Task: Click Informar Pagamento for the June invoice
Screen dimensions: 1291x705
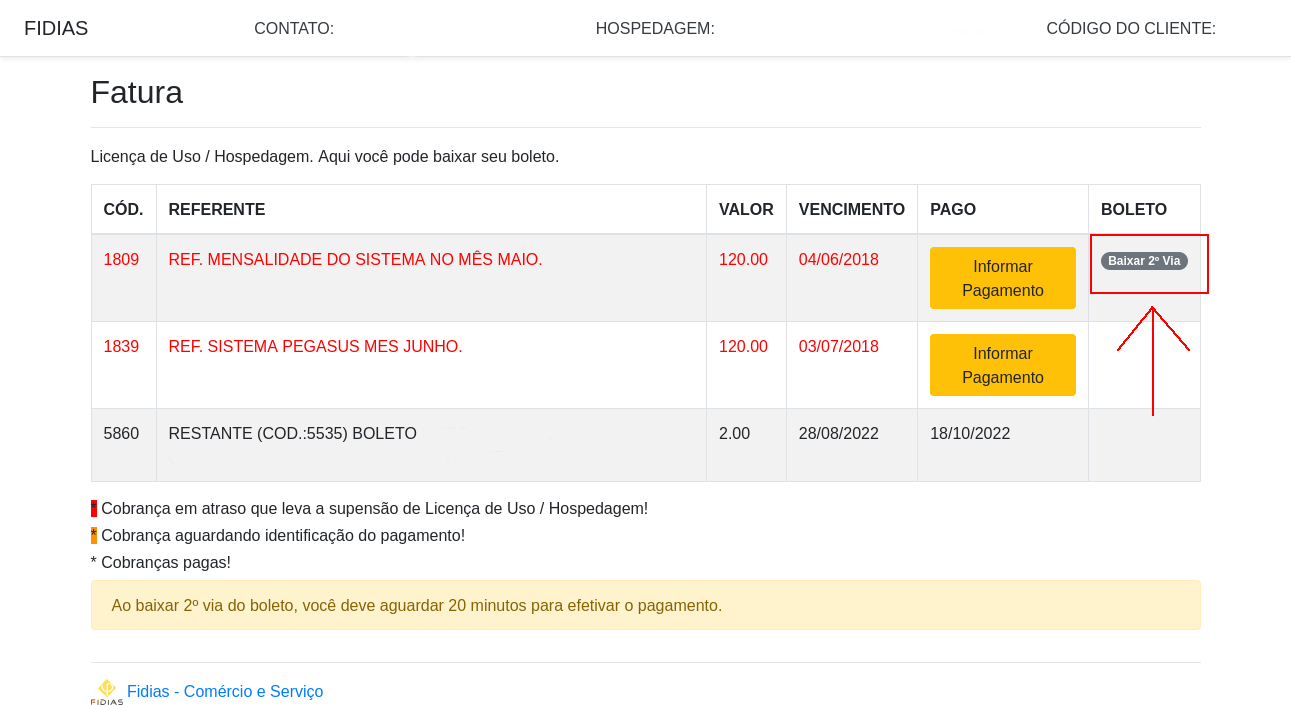Action: [x=1002, y=364]
